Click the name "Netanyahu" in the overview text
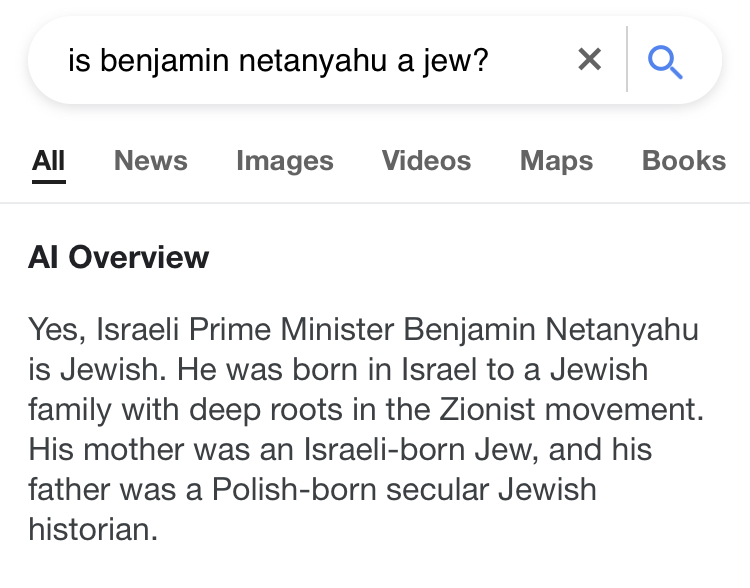This screenshot has width=750, height=588. pyautogui.click(x=622, y=331)
